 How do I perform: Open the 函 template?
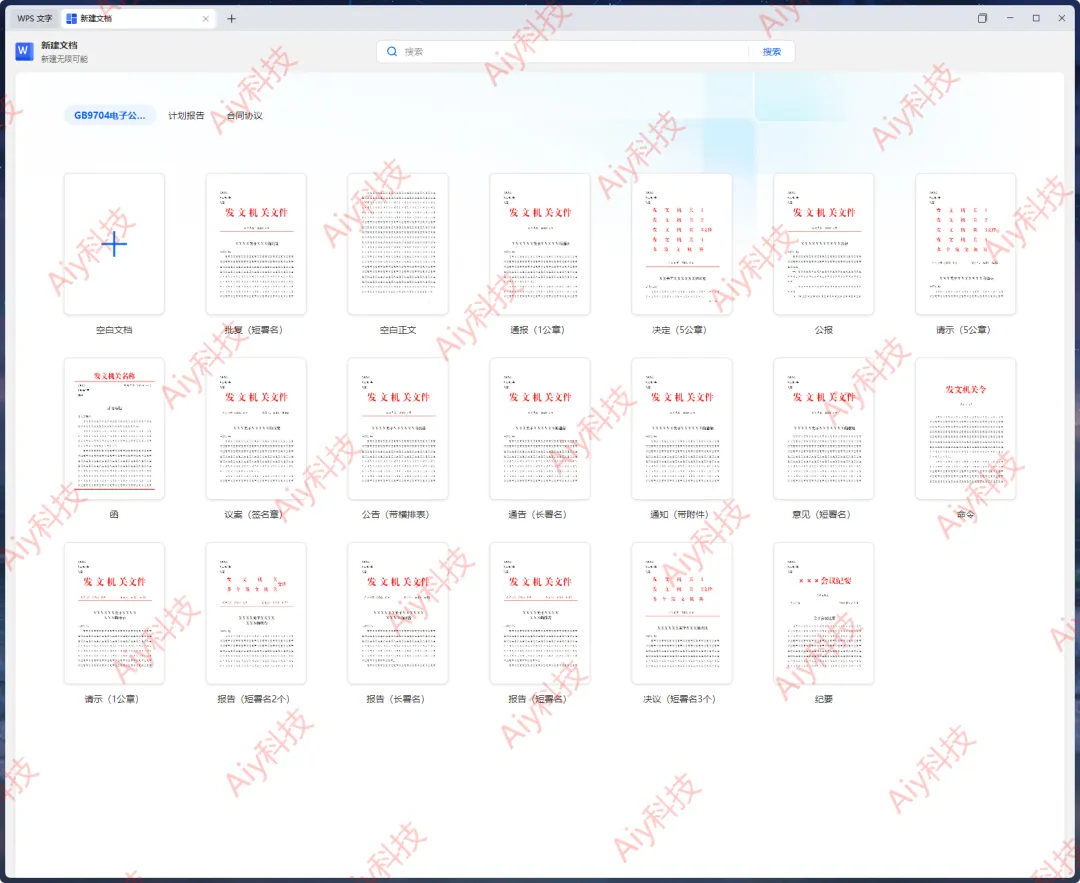(114, 428)
